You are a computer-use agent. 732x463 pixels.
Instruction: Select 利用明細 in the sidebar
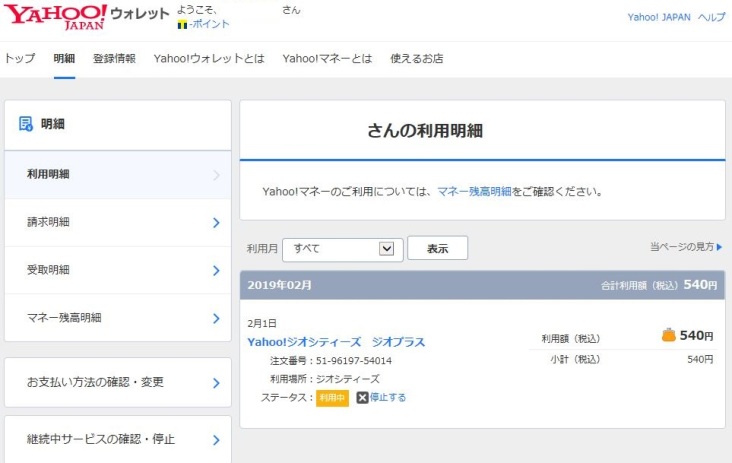coord(118,175)
